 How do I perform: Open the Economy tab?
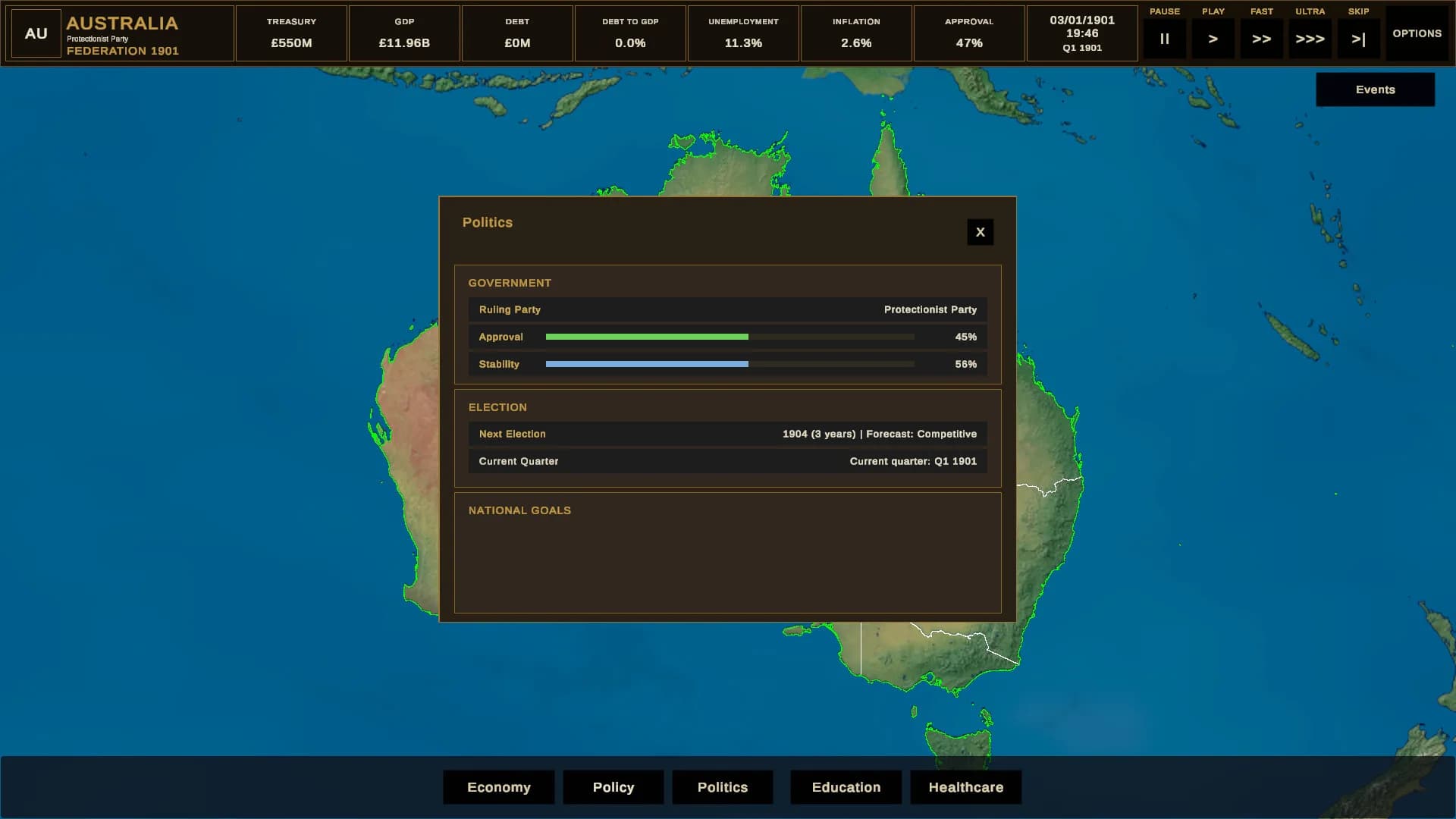(499, 787)
